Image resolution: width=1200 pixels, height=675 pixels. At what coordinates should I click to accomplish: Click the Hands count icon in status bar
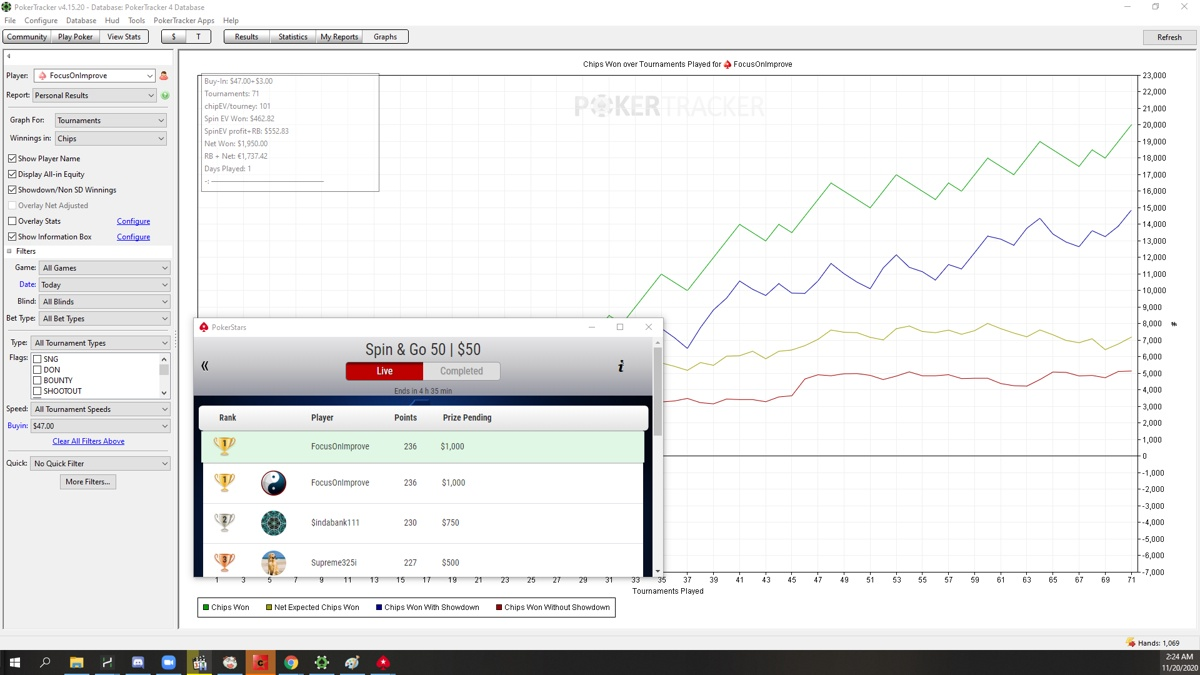1130,643
